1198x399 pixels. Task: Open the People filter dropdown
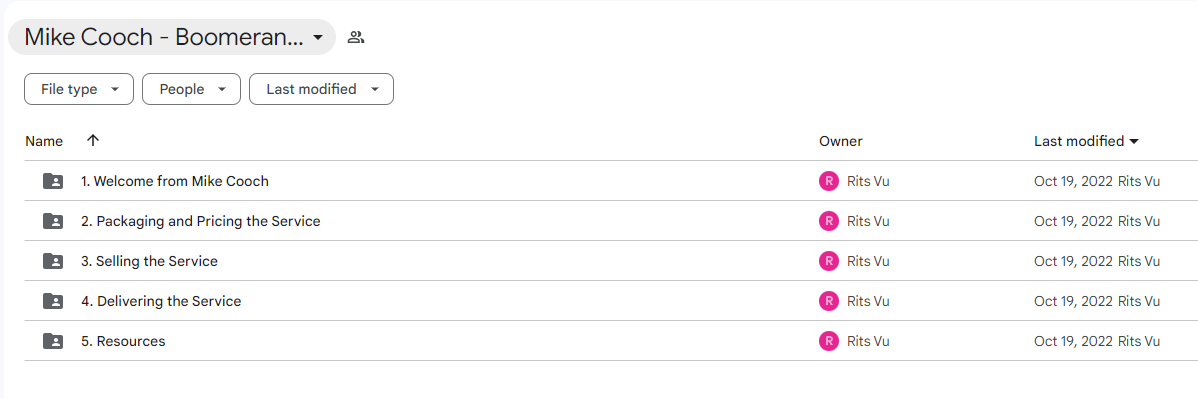[x=192, y=89]
